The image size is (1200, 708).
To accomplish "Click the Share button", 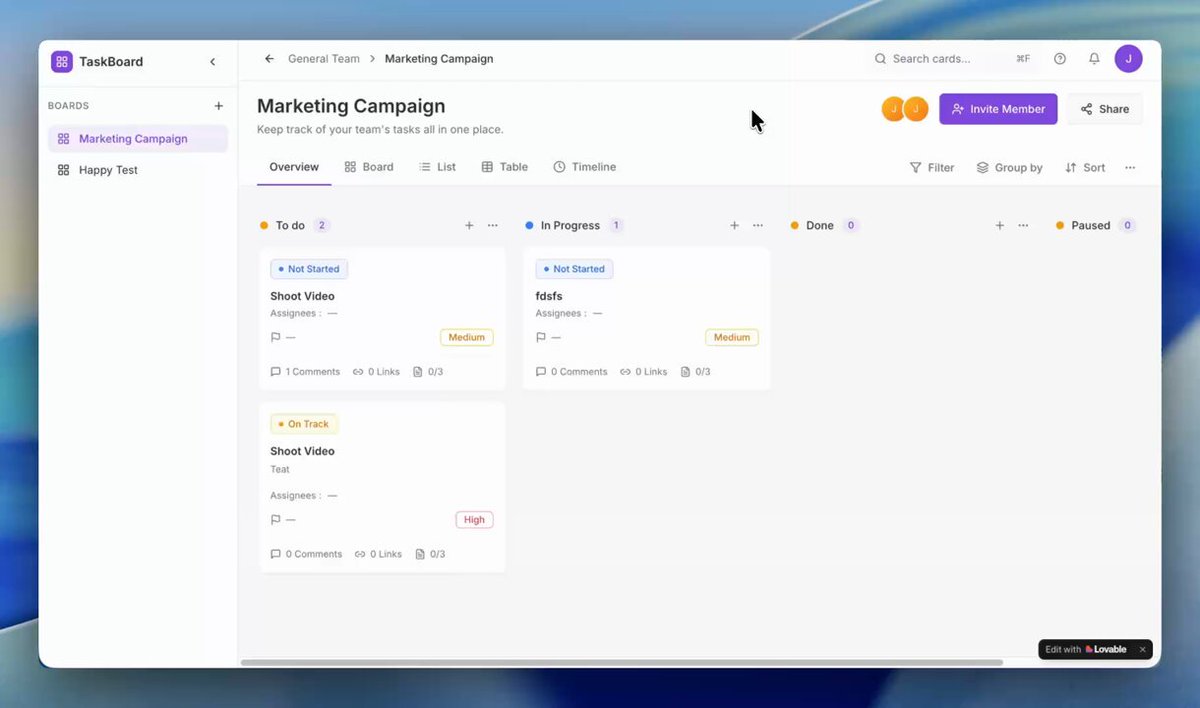I will pyautogui.click(x=1104, y=109).
